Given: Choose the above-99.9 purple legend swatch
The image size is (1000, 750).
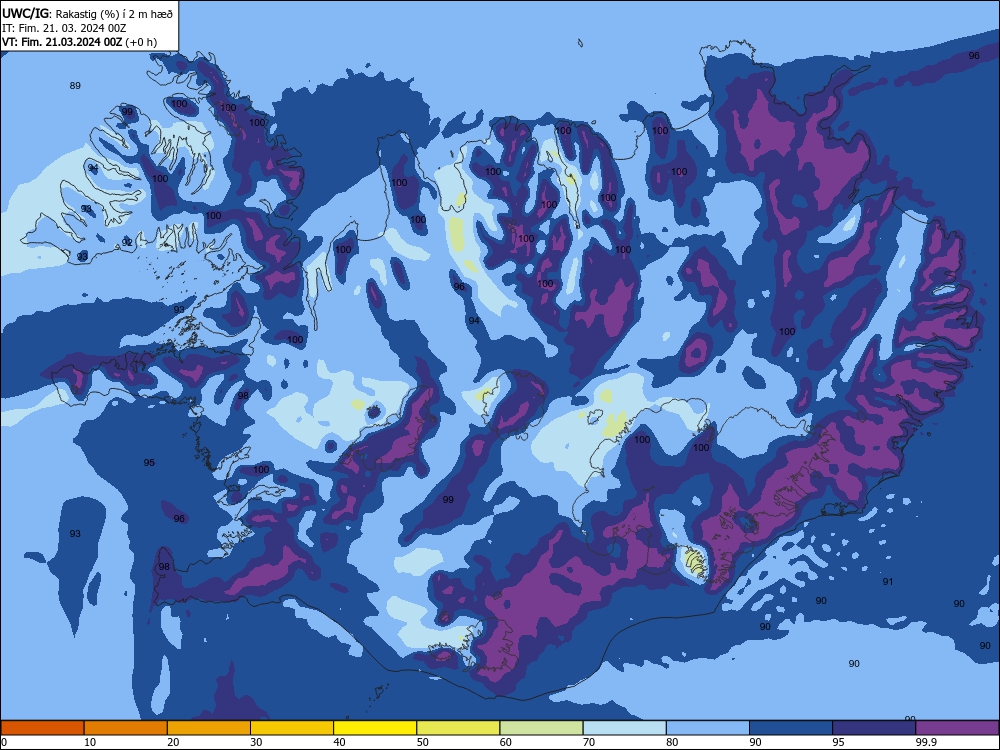Looking at the screenshot, I should [957, 728].
